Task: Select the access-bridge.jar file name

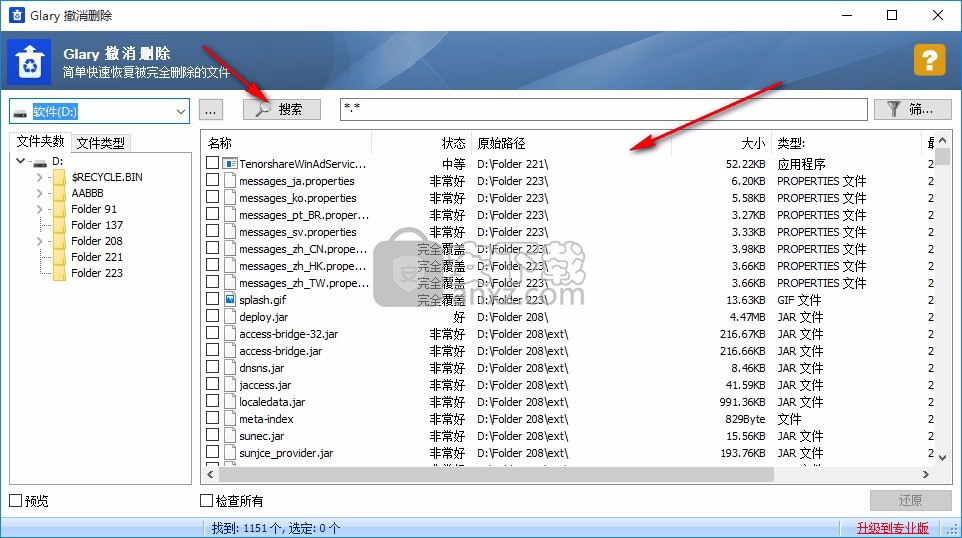Action: click(x=280, y=351)
